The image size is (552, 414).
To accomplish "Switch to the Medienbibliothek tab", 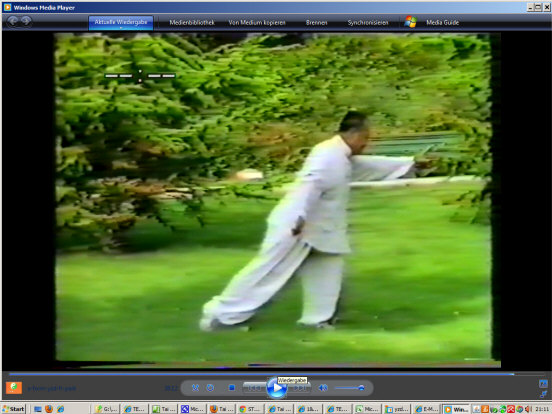I will [x=192, y=23].
